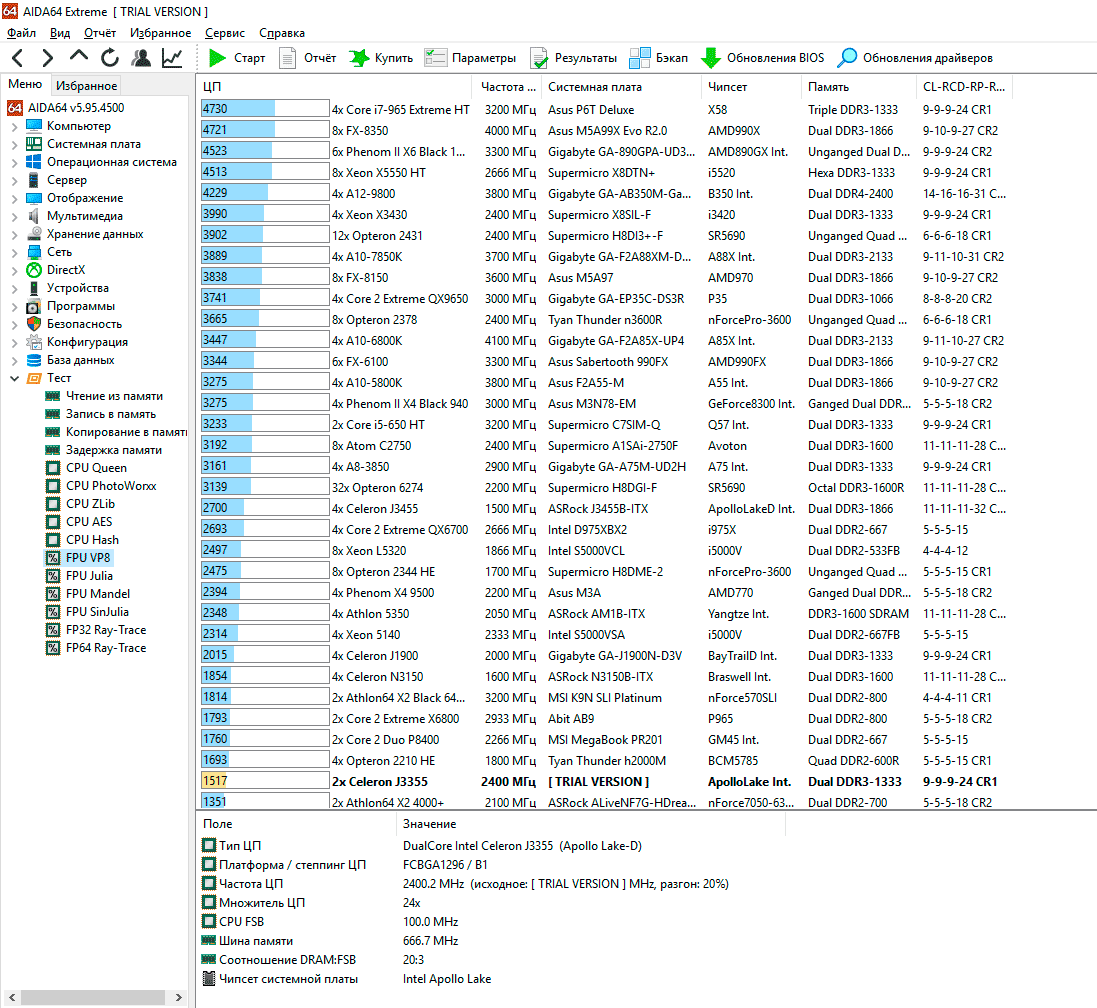
Task: Click the BIOS updates green arrow icon
Action: (711, 58)
